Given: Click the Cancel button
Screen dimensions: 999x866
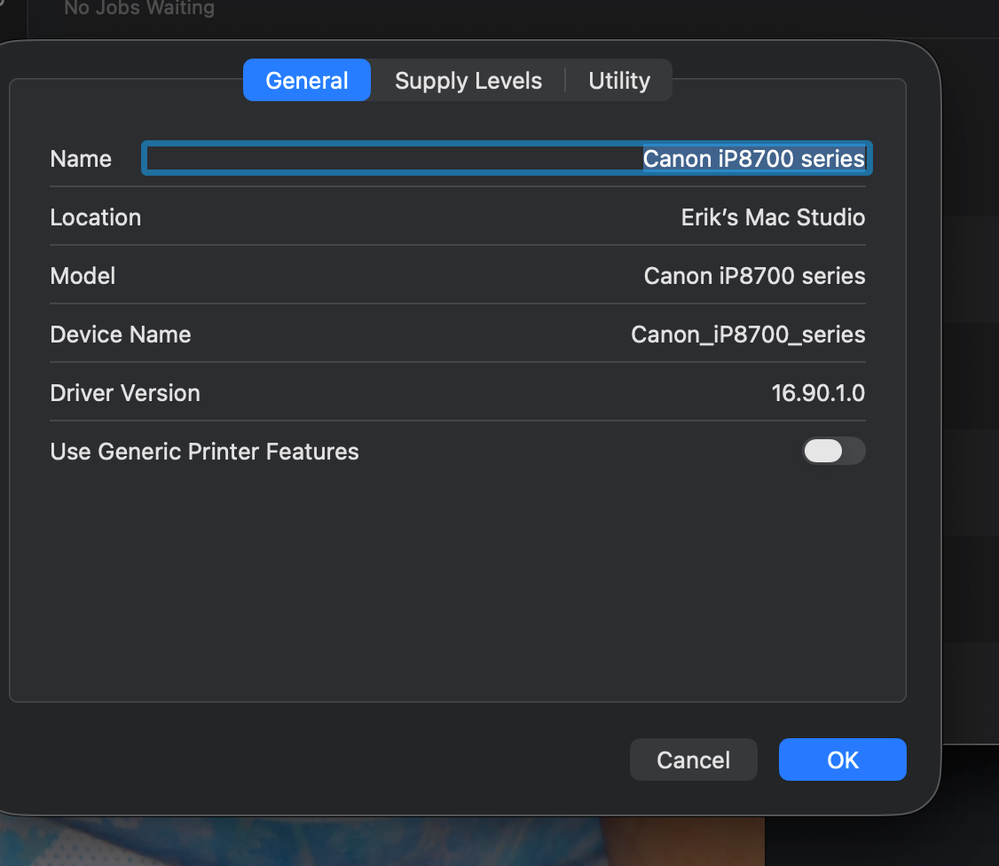Looking at the screenshot, I should [693, 760].
